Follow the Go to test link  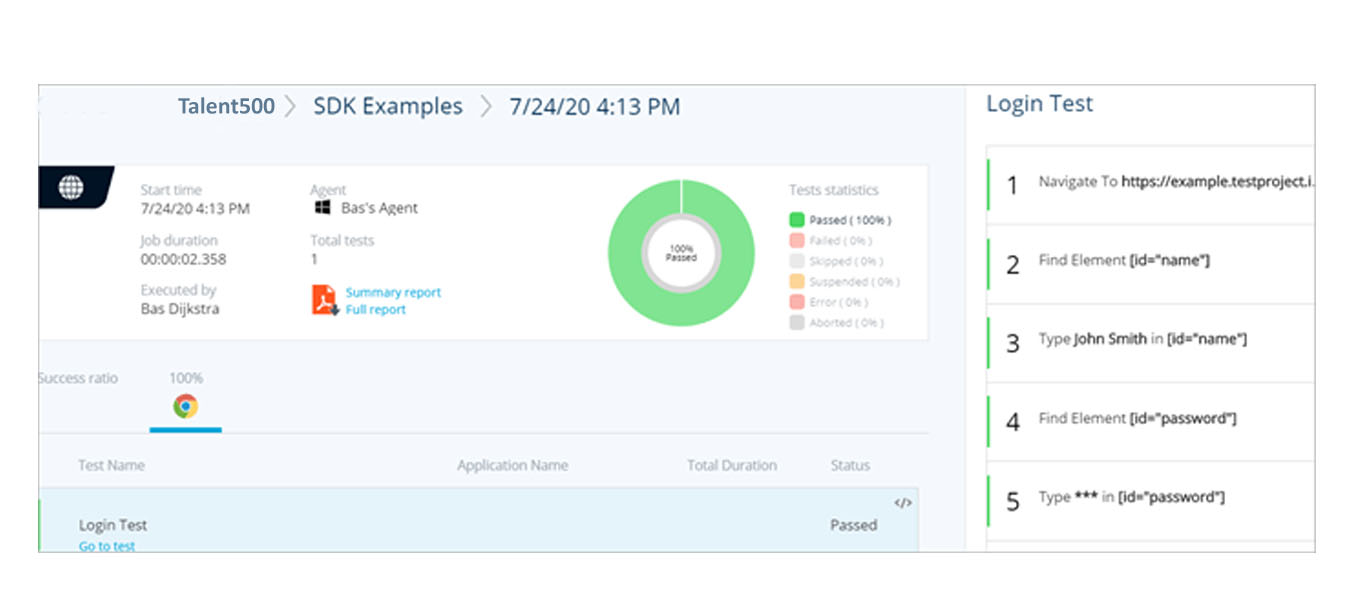(107, 546)
